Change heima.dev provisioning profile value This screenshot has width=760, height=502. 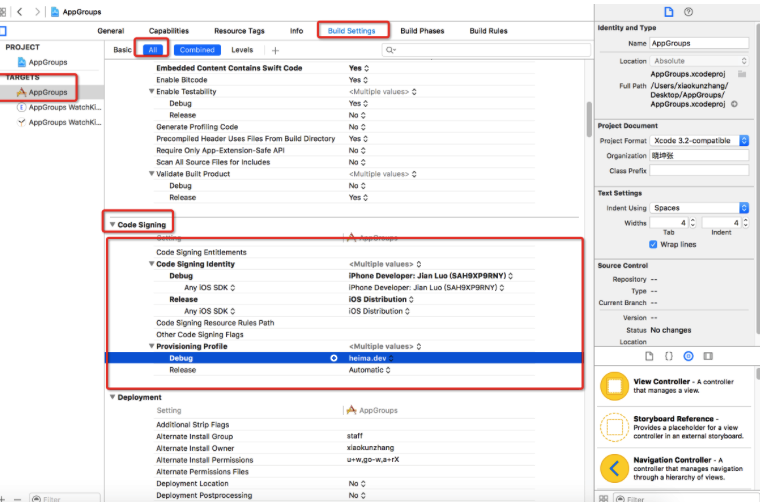click(x=371, y=358)
